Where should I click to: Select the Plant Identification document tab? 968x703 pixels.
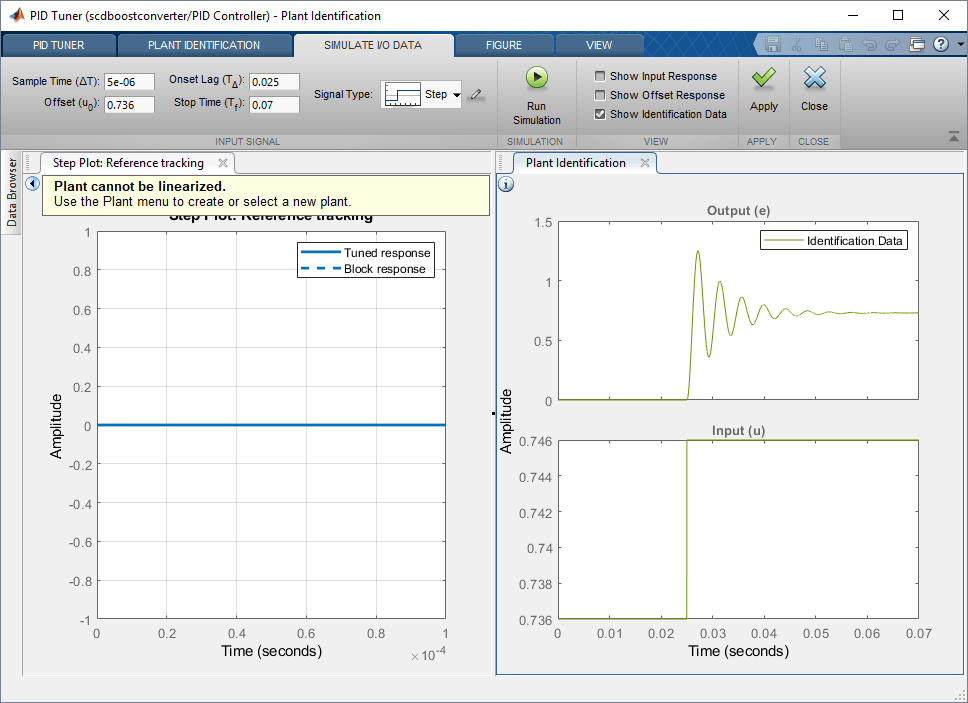(x=575, y=163)
